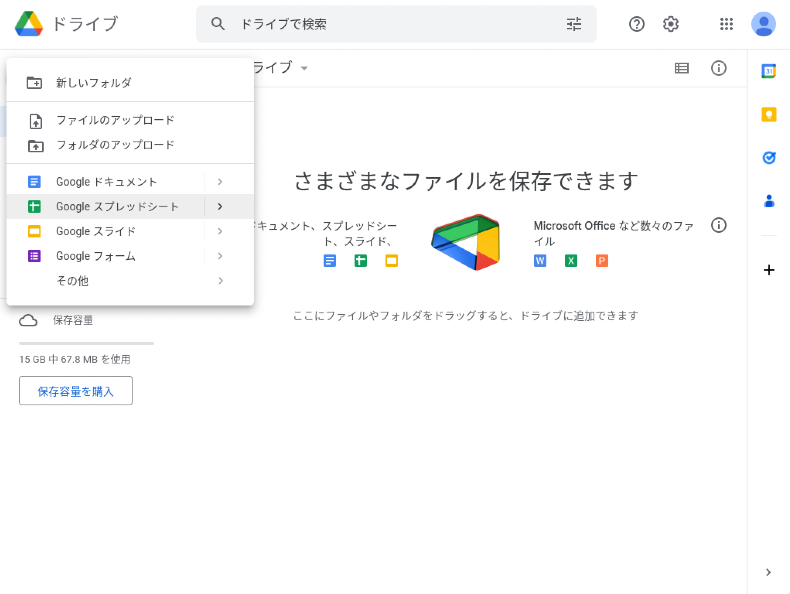Choose フォルダのアップロード
The image size is (790, 594).
pyautogui.click(x=130, y=145)
